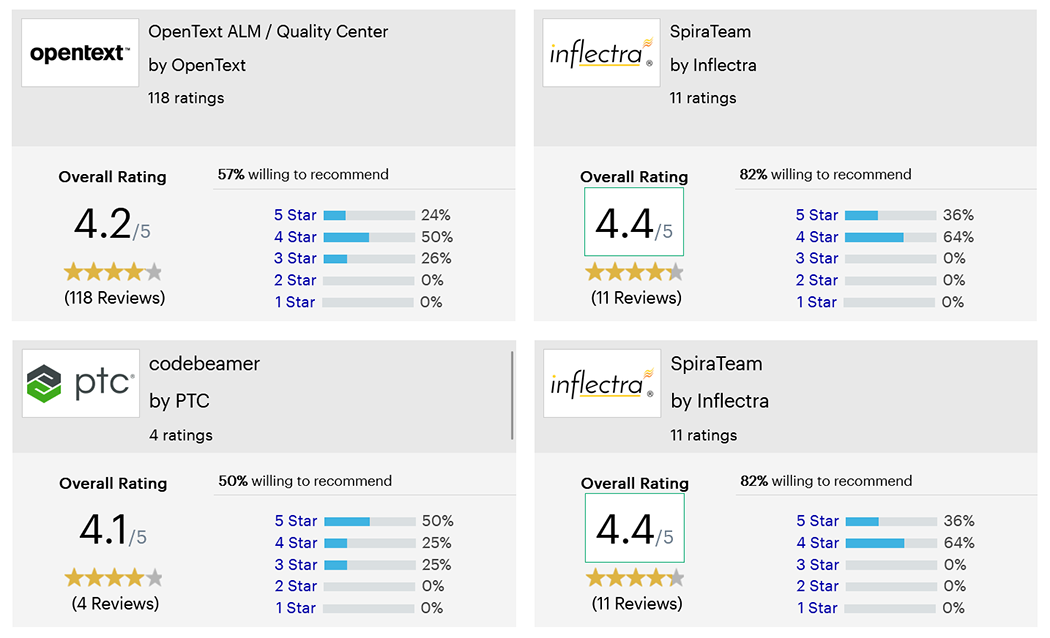Click the gold stars above 118 Reviews
The image size is (1050, 638).
pos(112,272)
